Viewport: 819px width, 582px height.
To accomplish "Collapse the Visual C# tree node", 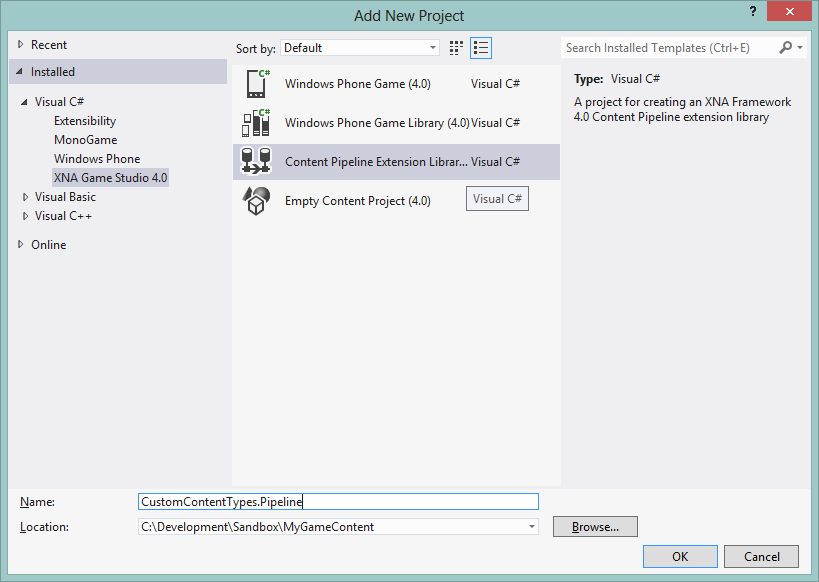I will 24,102.
